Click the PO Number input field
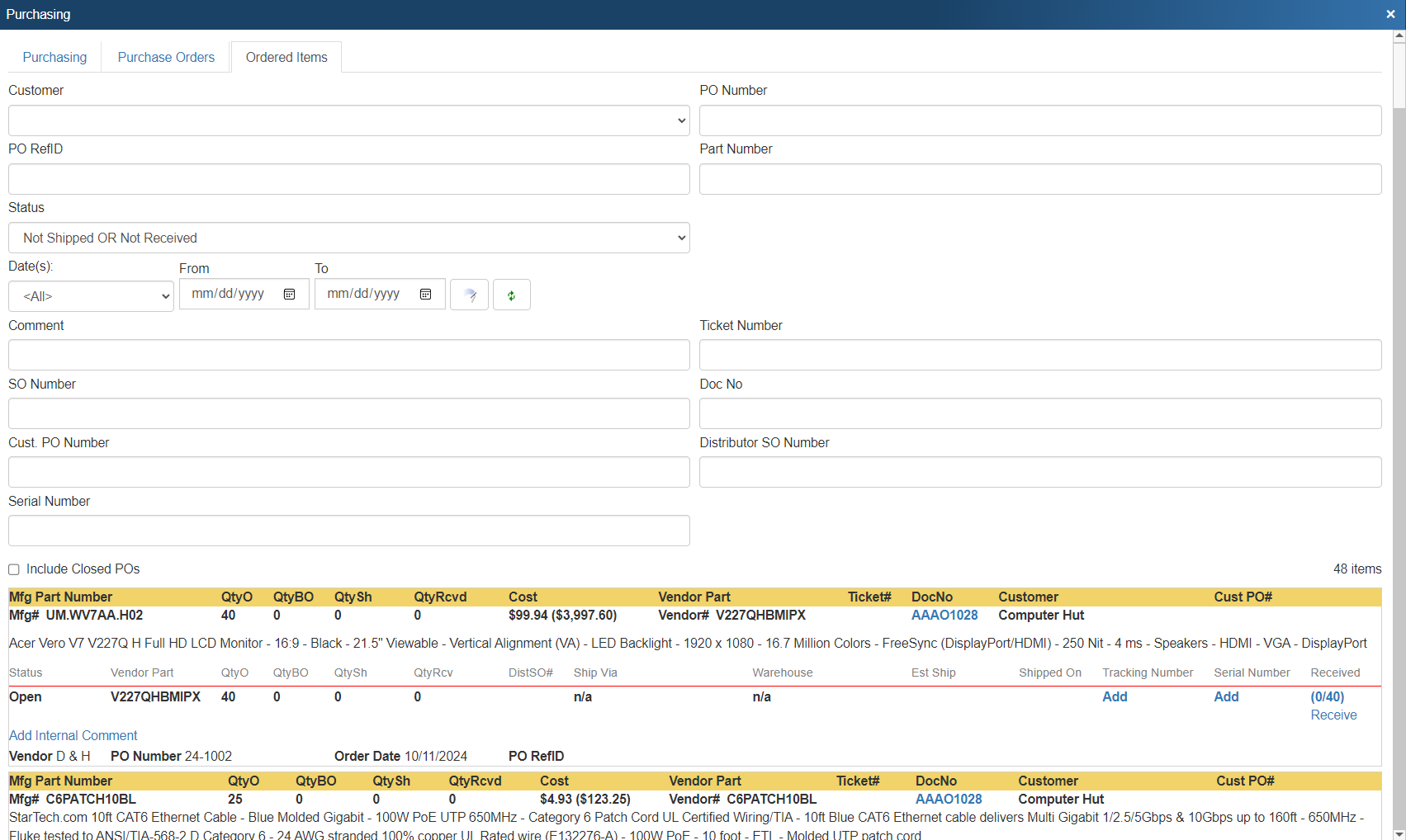The width and height of the screenshot is (1406, 840). click(x=1039, y=120)
